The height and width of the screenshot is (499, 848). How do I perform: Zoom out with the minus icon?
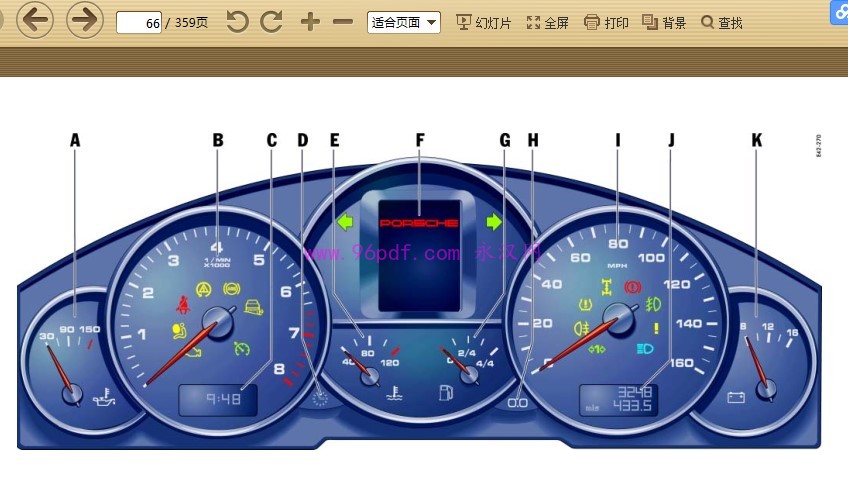click(343, 22)
